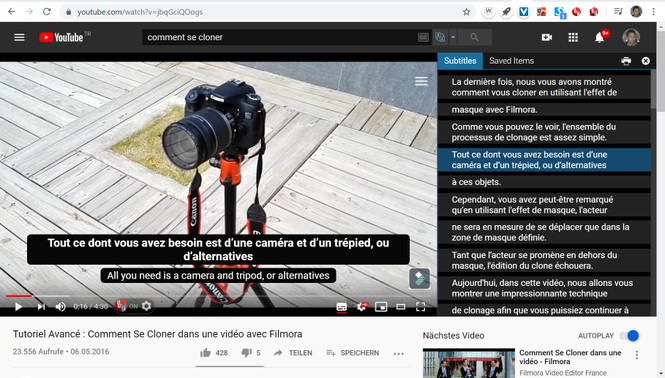Open 'Comment Se Cloner dans une vidéo - Filmora' link

click(570, 357)
